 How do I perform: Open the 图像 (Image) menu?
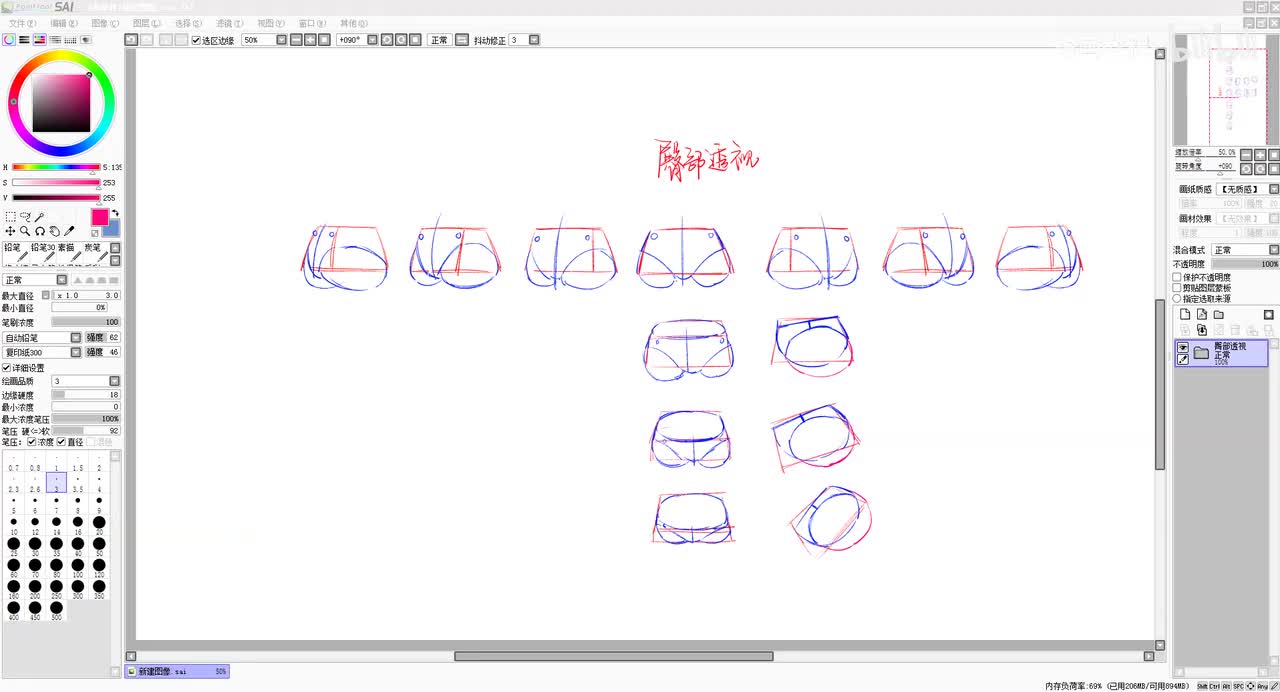pyautogui.click(x=105, y=23)
